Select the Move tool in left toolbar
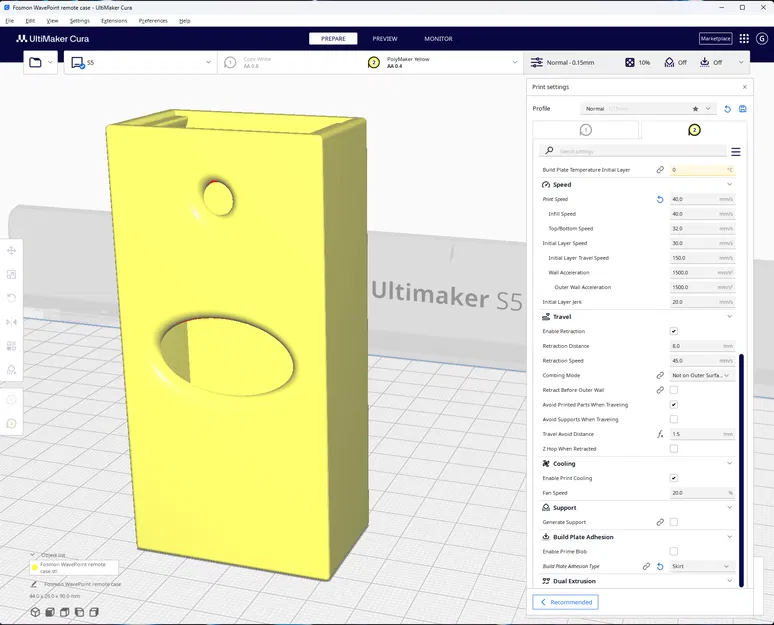 click(12, 250)
